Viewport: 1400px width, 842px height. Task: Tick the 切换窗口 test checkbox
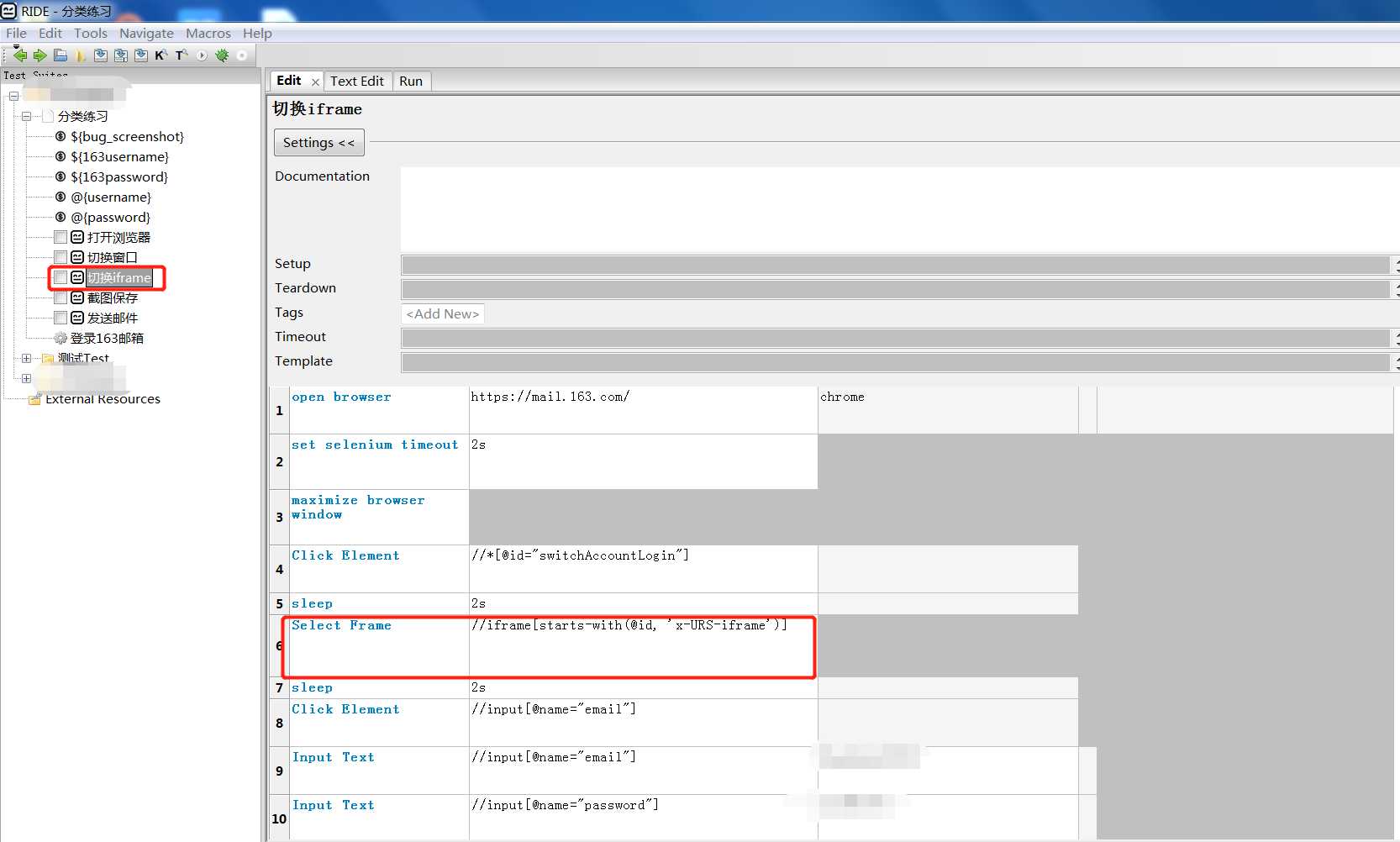(61, 257)
